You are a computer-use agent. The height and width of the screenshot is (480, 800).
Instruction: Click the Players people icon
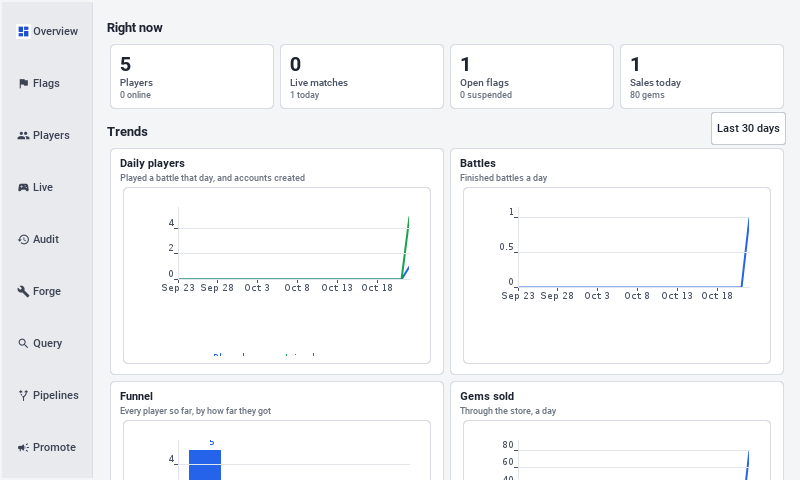23,136
